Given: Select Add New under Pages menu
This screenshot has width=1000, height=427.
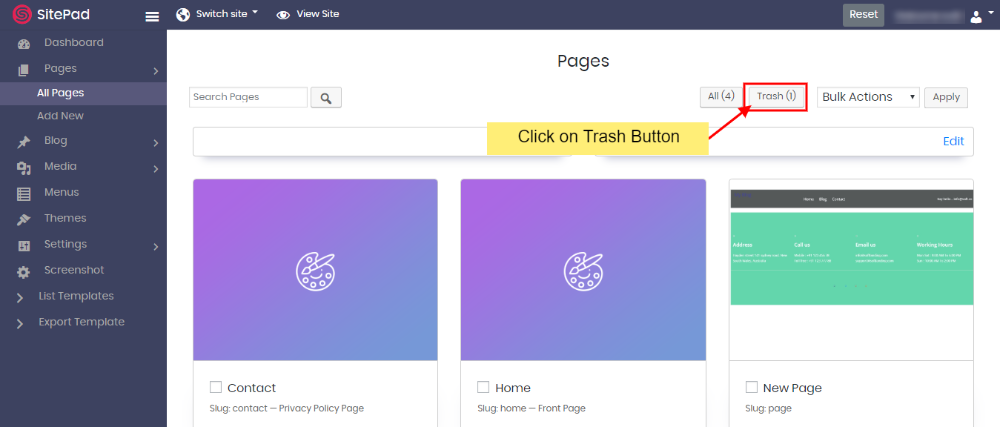Looking at the screenshot, I should (x=60, y=116).
